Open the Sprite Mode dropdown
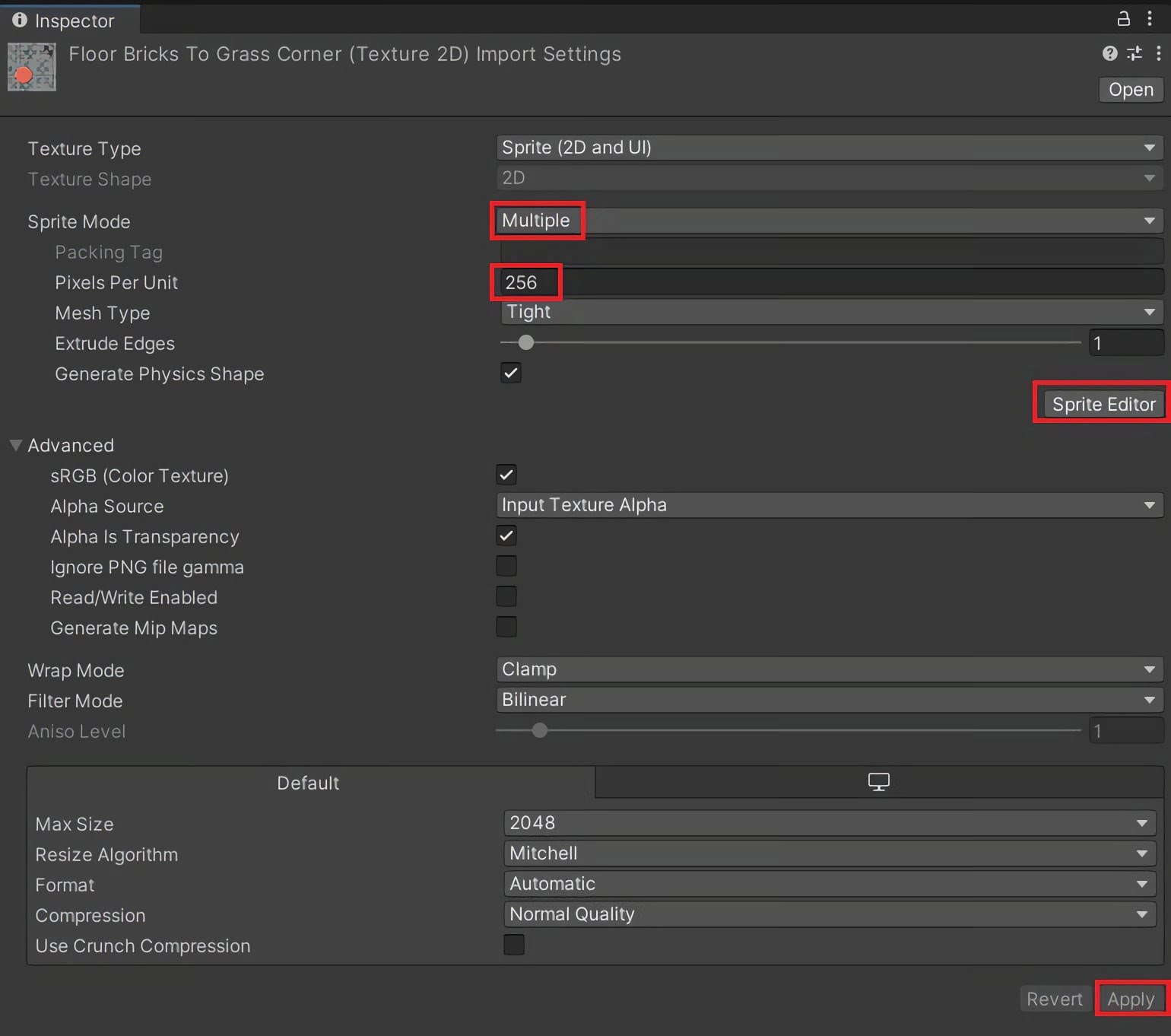The image size is (1171, 1036). (x=830, y=221)
